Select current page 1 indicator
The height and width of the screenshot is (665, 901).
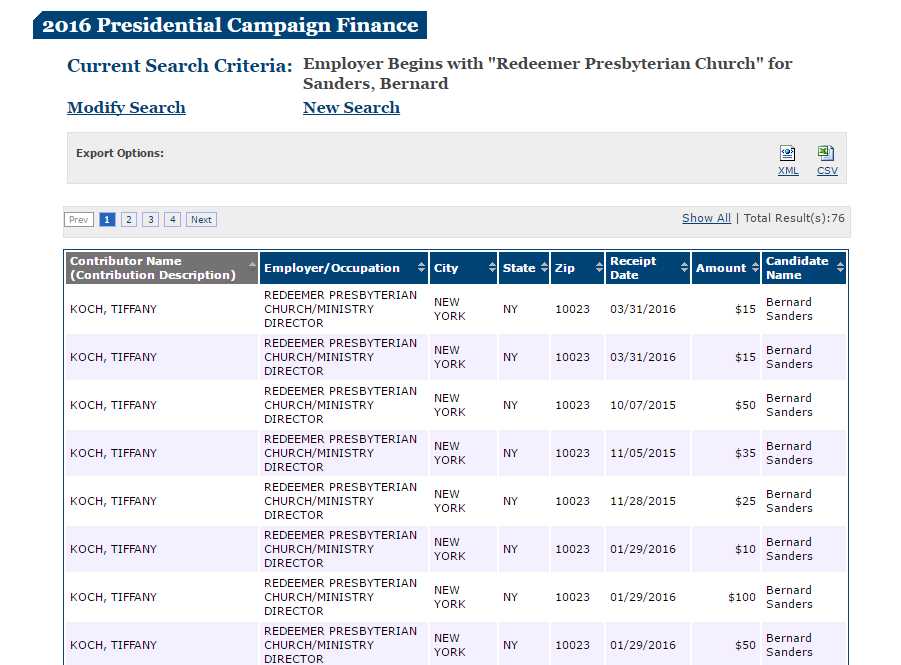[107, 220]
